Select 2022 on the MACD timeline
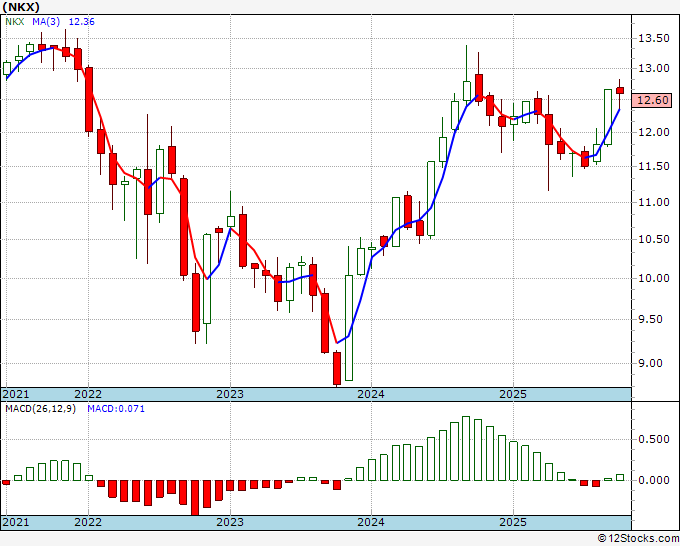 (x=88, y=522)
